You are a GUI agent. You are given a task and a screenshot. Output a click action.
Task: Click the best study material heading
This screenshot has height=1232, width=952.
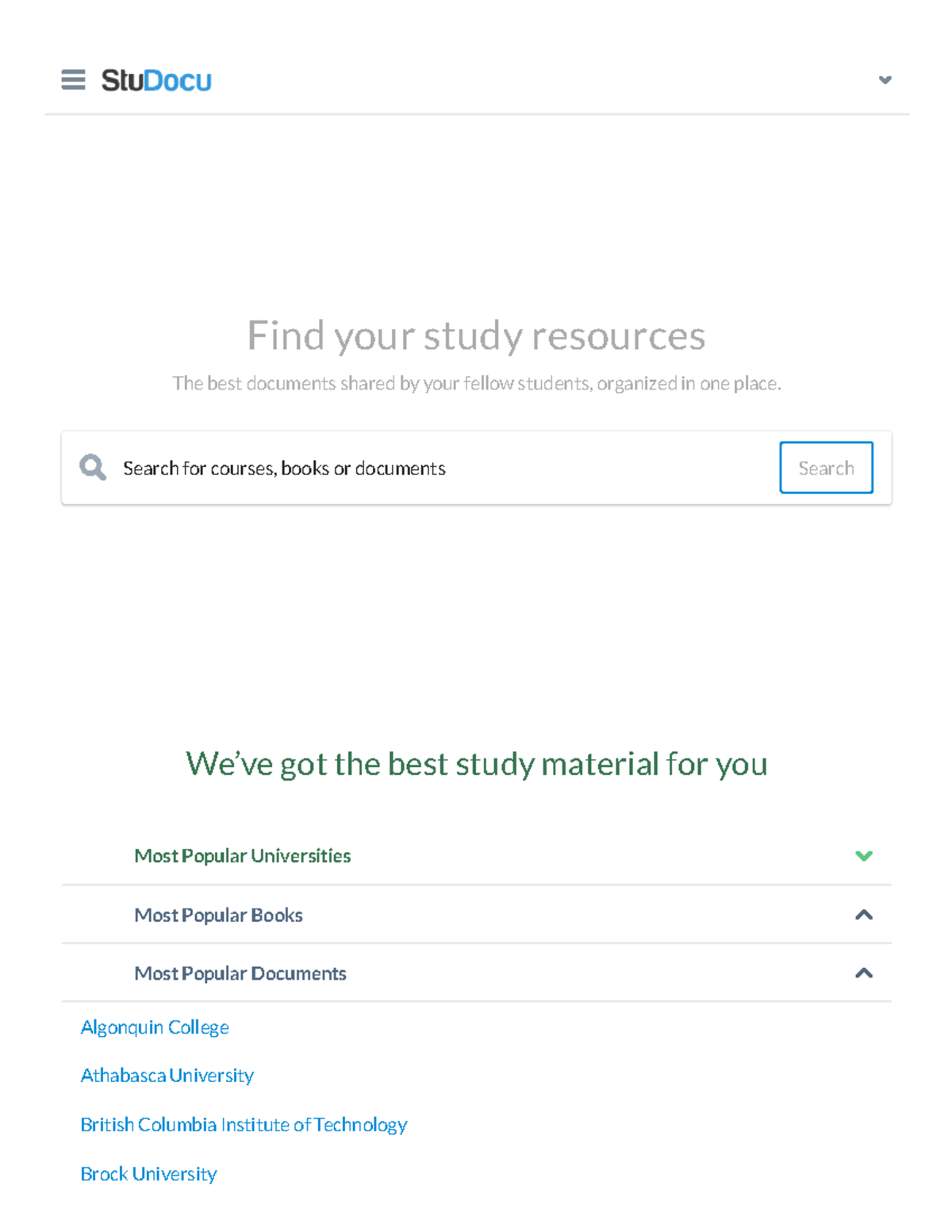(476, 764)
